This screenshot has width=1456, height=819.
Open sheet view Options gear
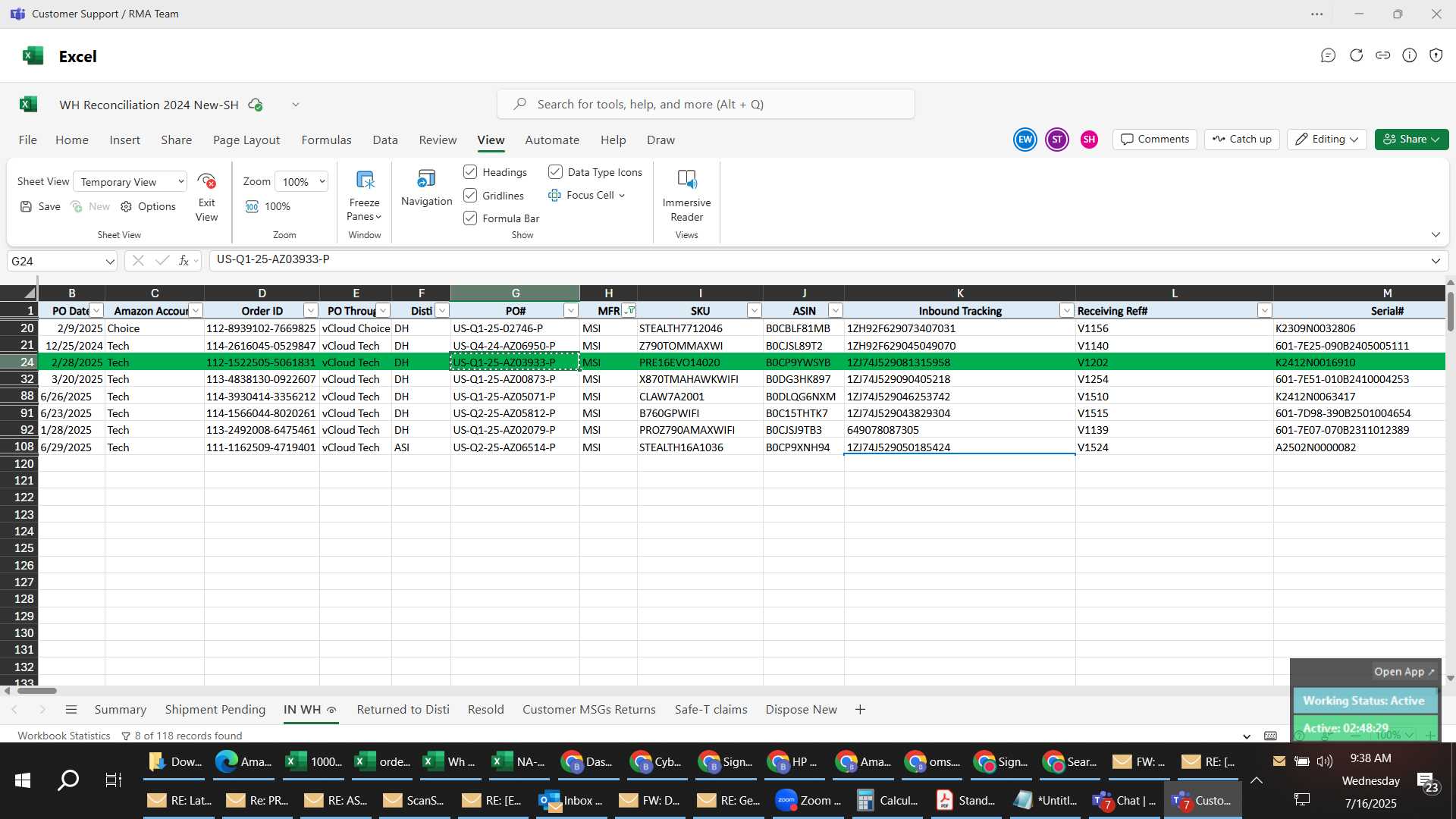[126, 206]
